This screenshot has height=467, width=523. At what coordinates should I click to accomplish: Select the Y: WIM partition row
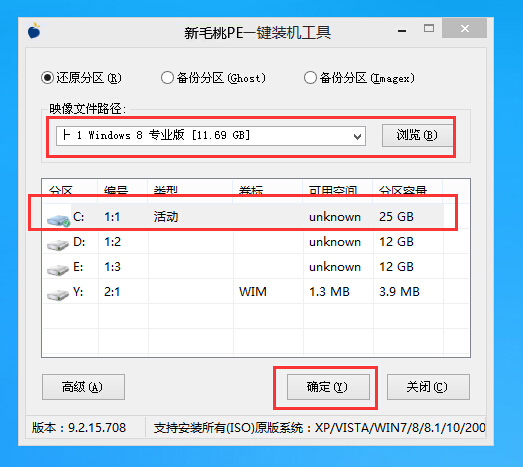[x=256, y=292]
